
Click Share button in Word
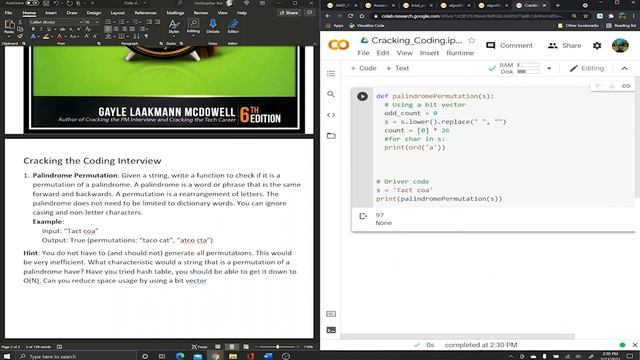point(289,13)
